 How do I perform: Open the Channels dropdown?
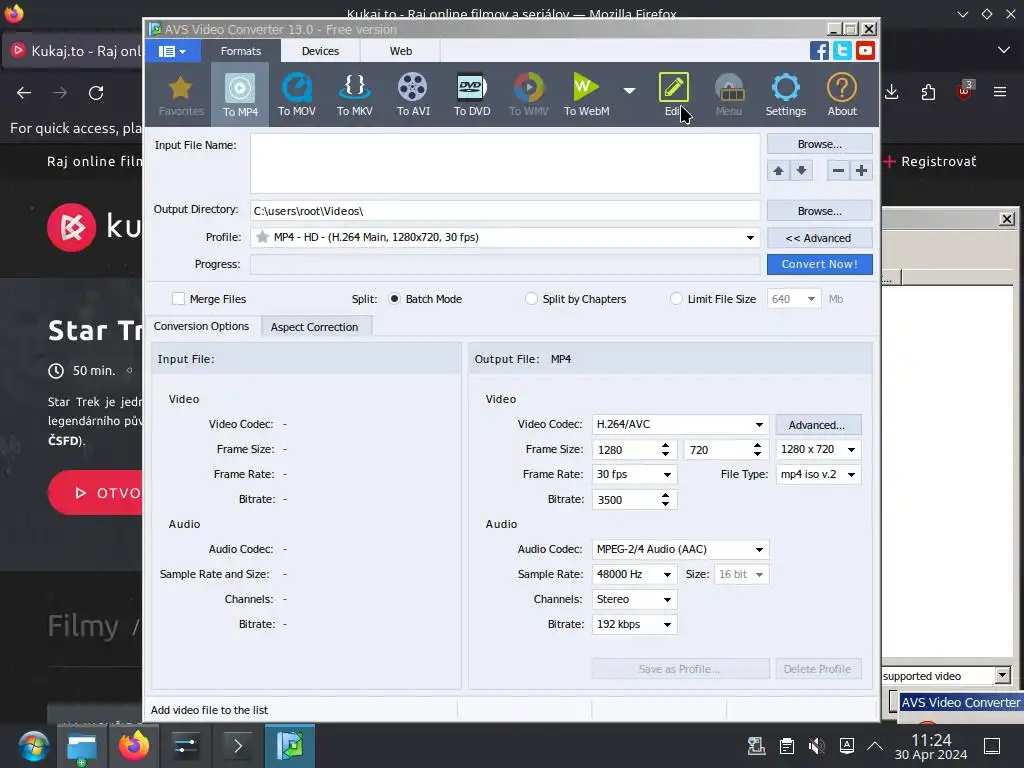tap(667, 600)
